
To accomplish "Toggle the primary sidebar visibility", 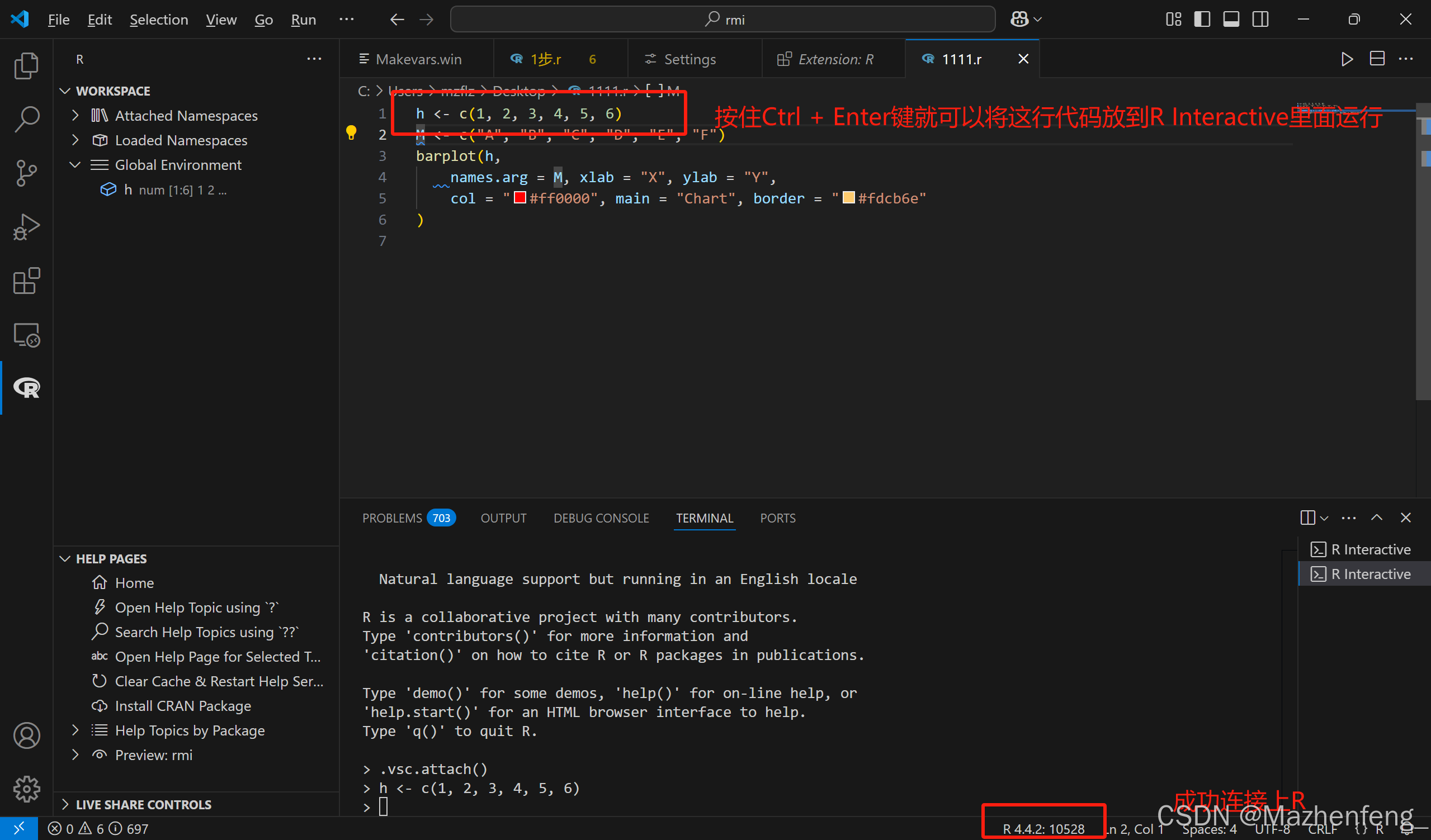I will (1202, 19).
